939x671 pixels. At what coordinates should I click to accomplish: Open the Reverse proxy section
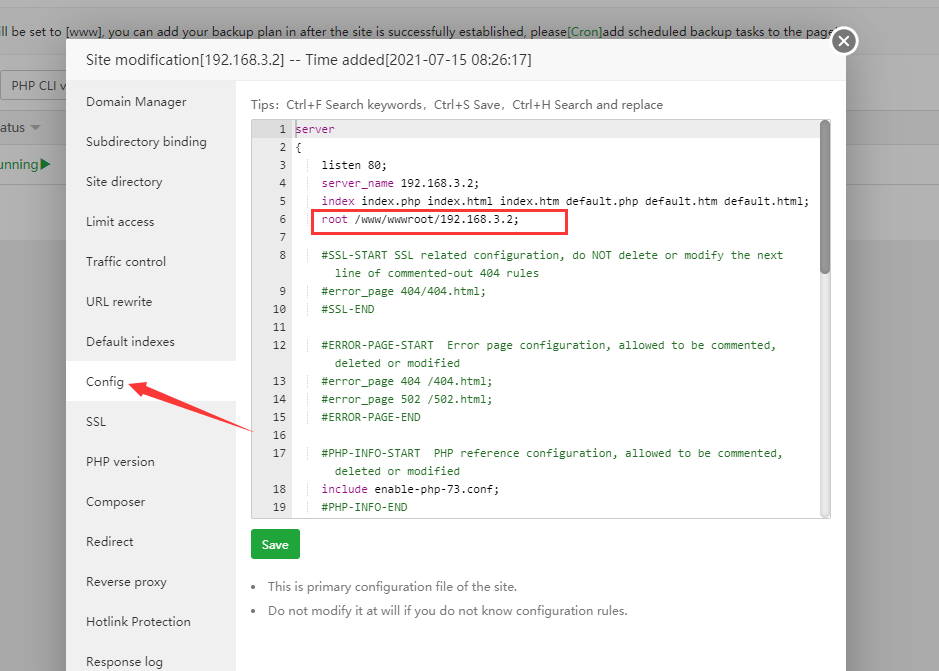tap(126, 582)
